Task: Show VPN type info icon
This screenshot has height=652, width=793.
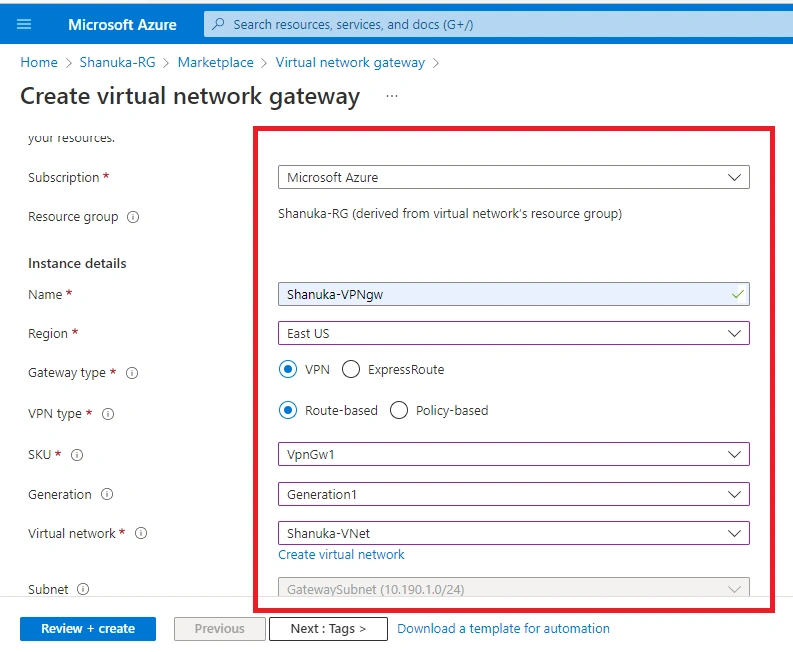Action: click(x=108, y=414)
